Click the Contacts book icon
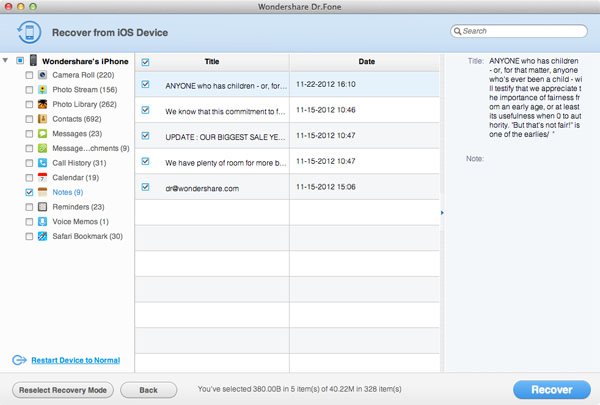 42,119
